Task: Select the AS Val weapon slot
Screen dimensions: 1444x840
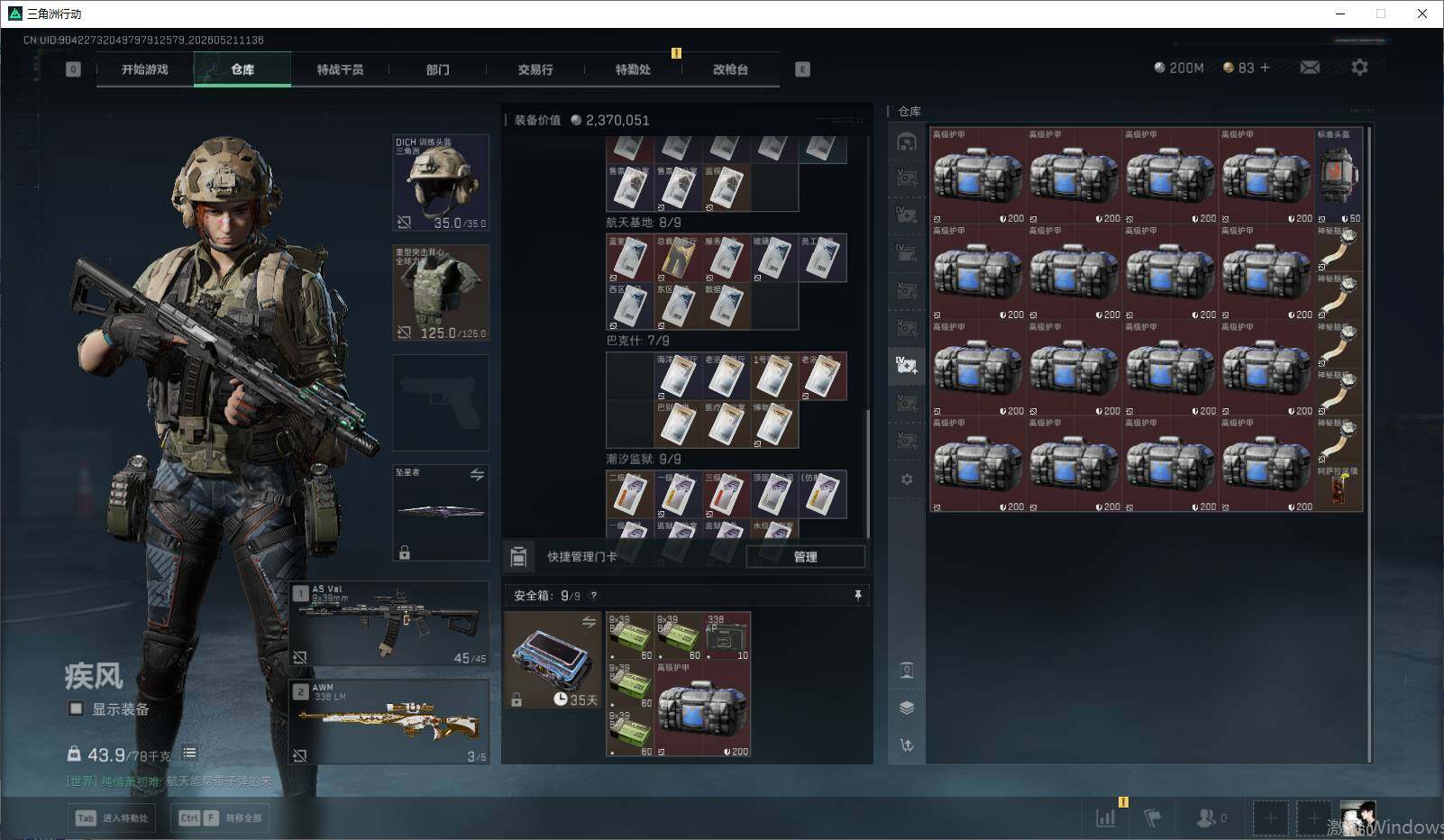Action: [x=389, y=625]
